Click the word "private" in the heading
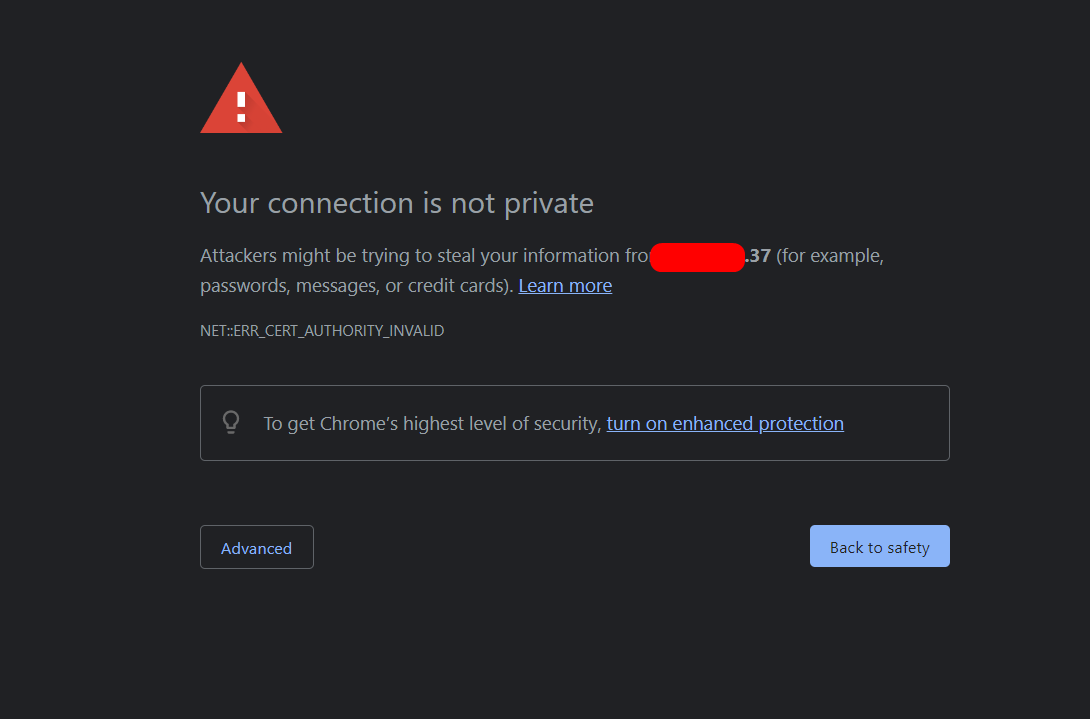The height and width of the screenshot is (719, 1090). (548, 204)
